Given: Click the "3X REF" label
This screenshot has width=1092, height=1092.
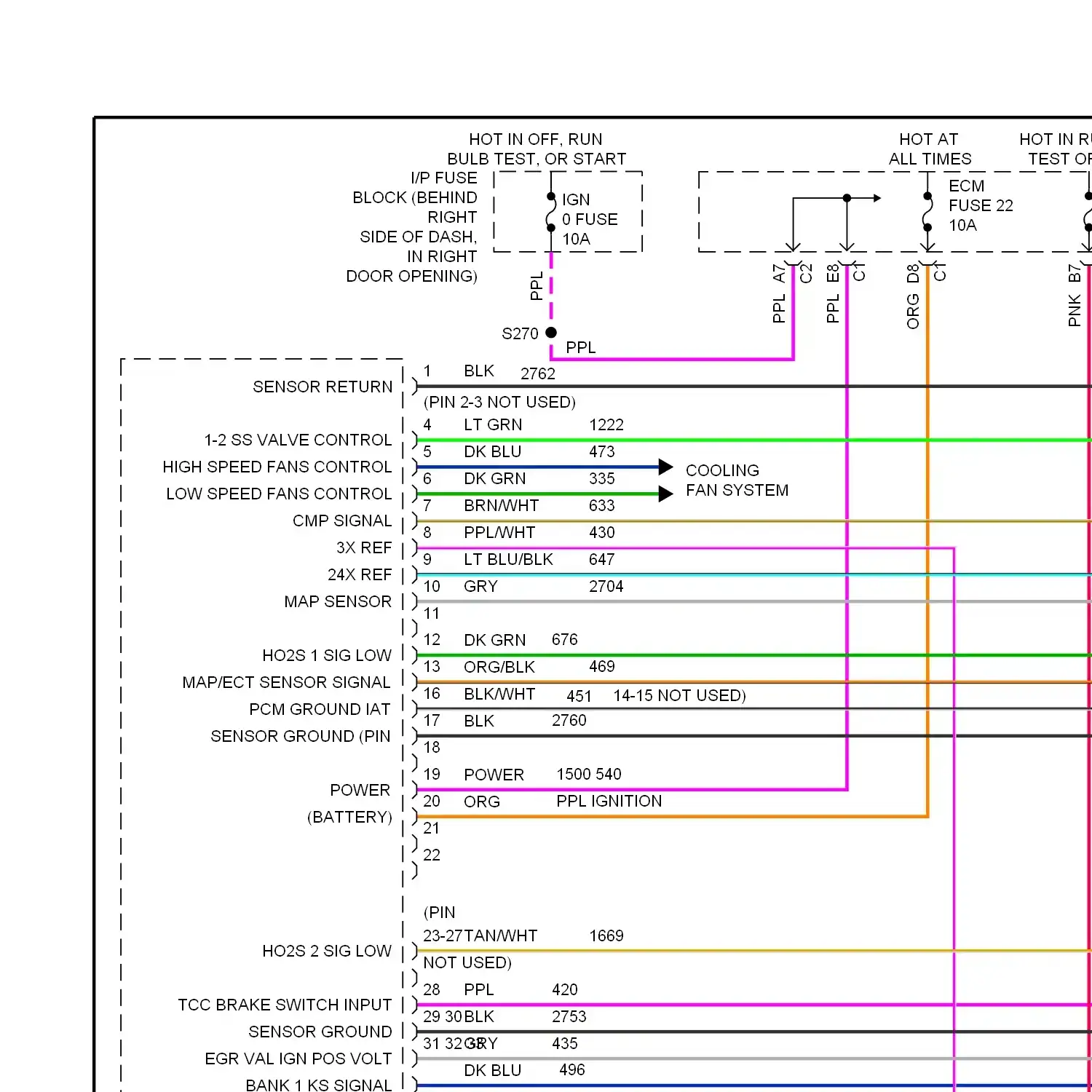Looking at the screenshot, I should pyautogui.click(x=364, y=547).
